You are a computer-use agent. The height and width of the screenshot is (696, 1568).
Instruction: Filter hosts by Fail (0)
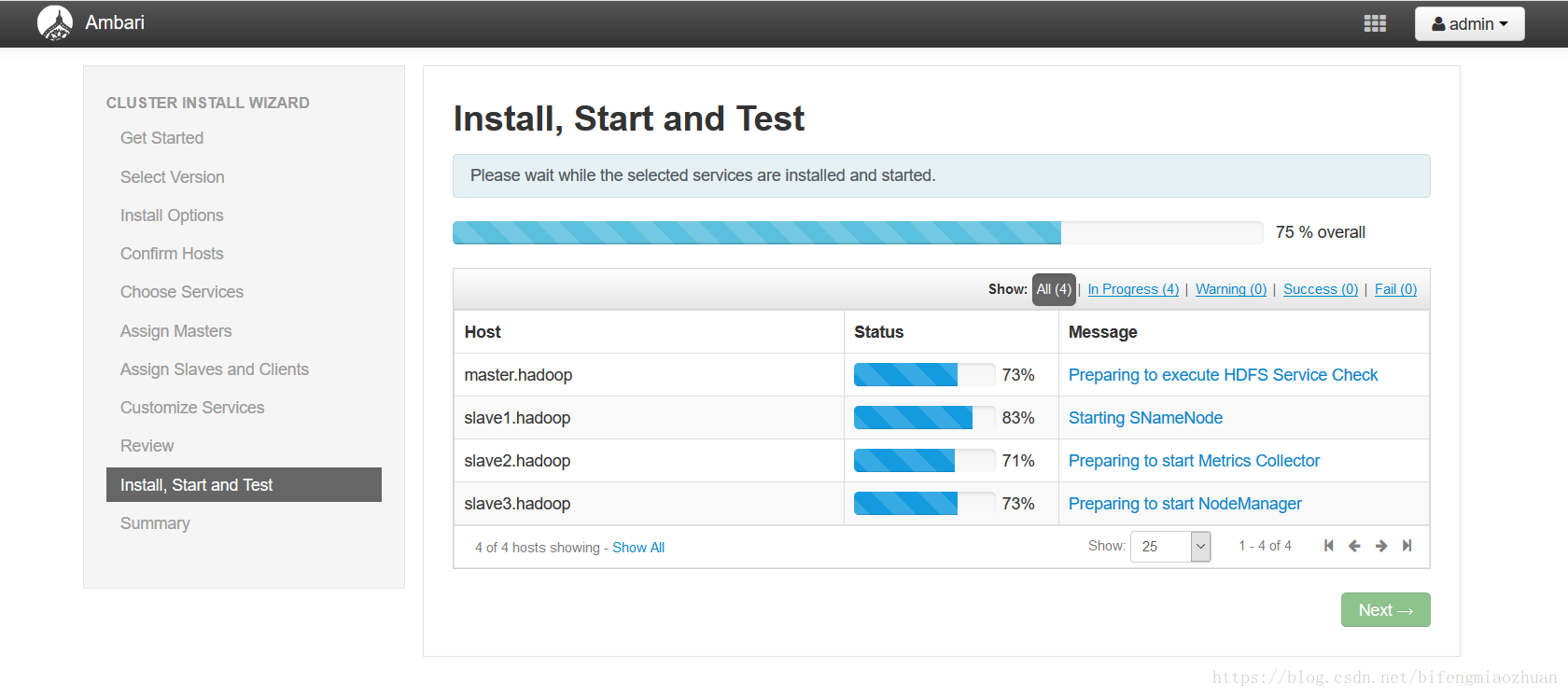point(1395,289)
